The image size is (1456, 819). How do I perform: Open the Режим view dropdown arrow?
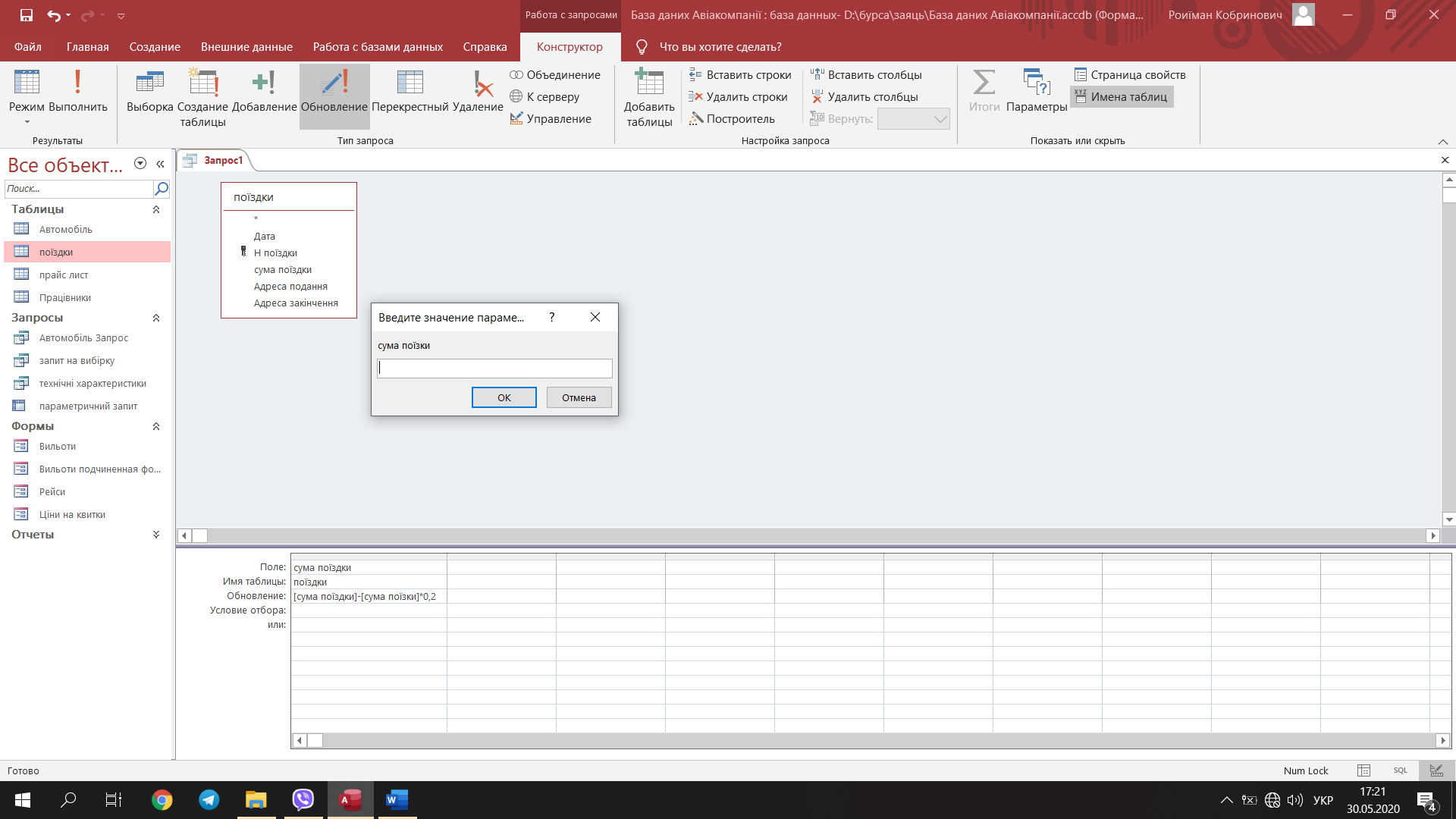[27, 122]
